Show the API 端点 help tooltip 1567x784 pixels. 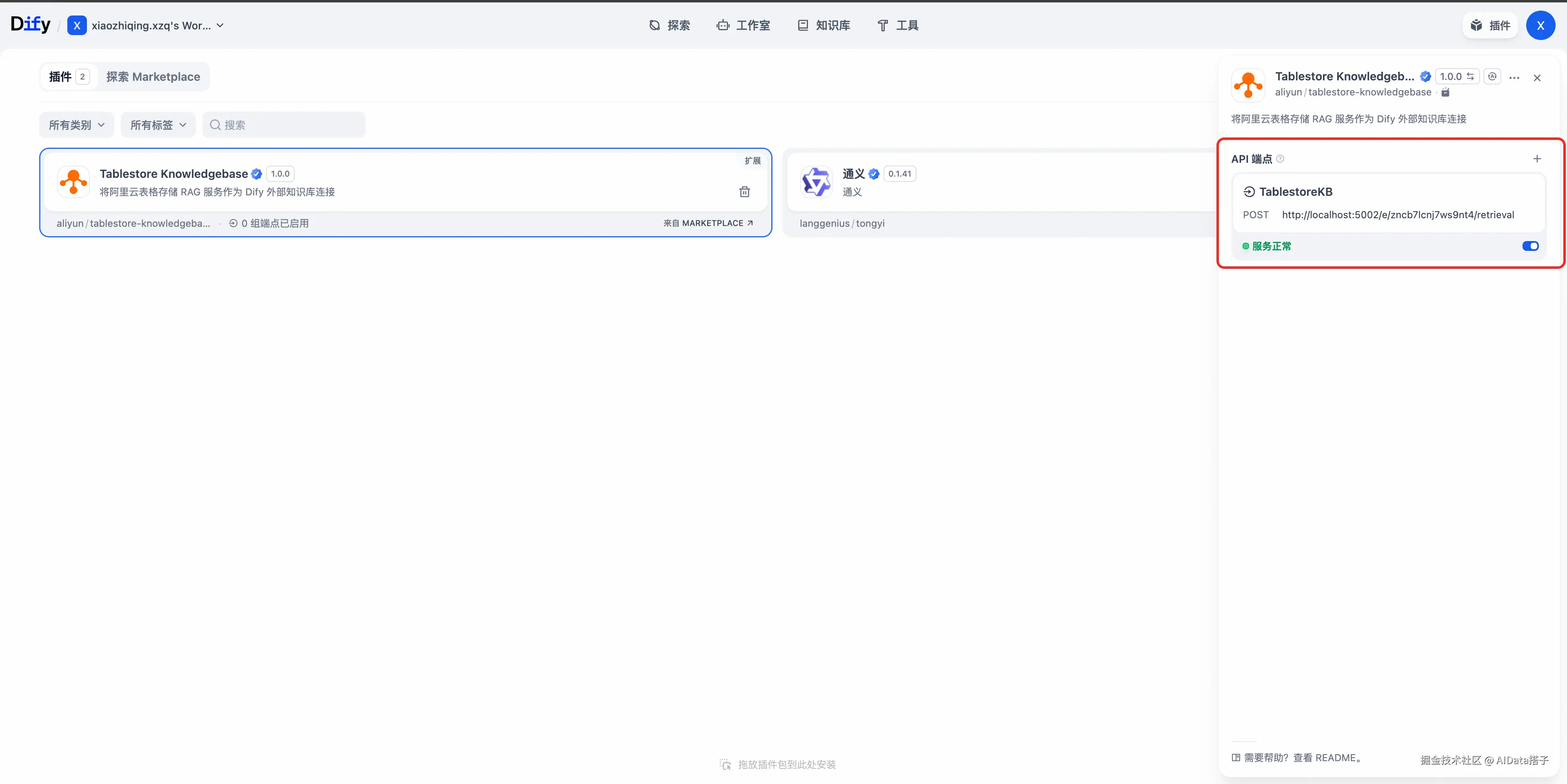click(1280, 159)
